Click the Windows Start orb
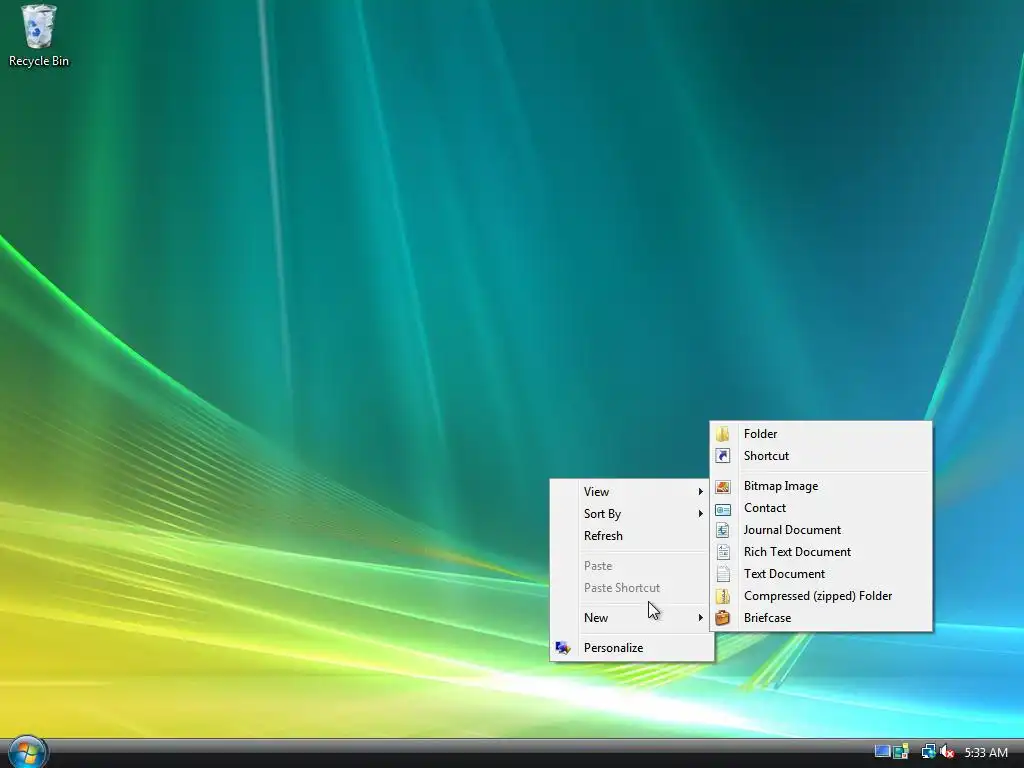Image resolution: width=1024 pixels, height=768 pixels. click(27, 752)
